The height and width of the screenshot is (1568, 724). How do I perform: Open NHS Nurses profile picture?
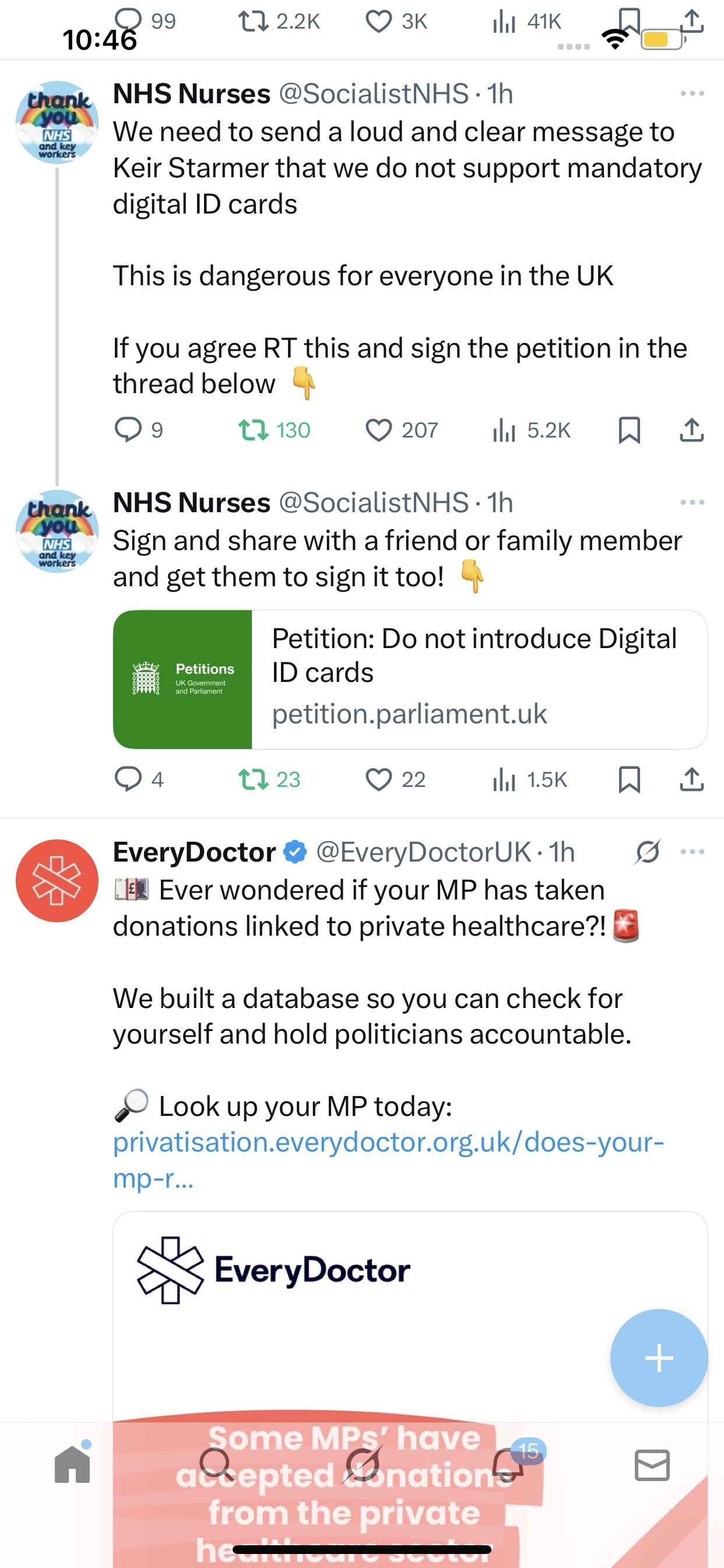pyautogui.click(x=57, y=123)
